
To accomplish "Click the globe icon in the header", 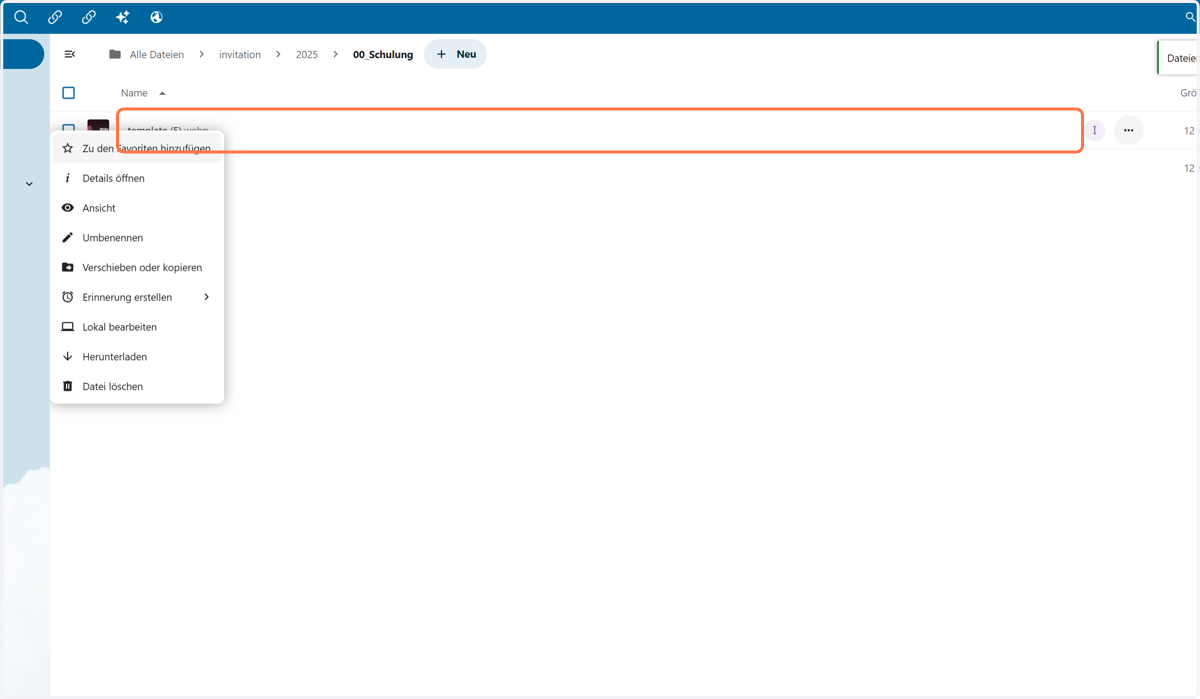I will 156,17.
